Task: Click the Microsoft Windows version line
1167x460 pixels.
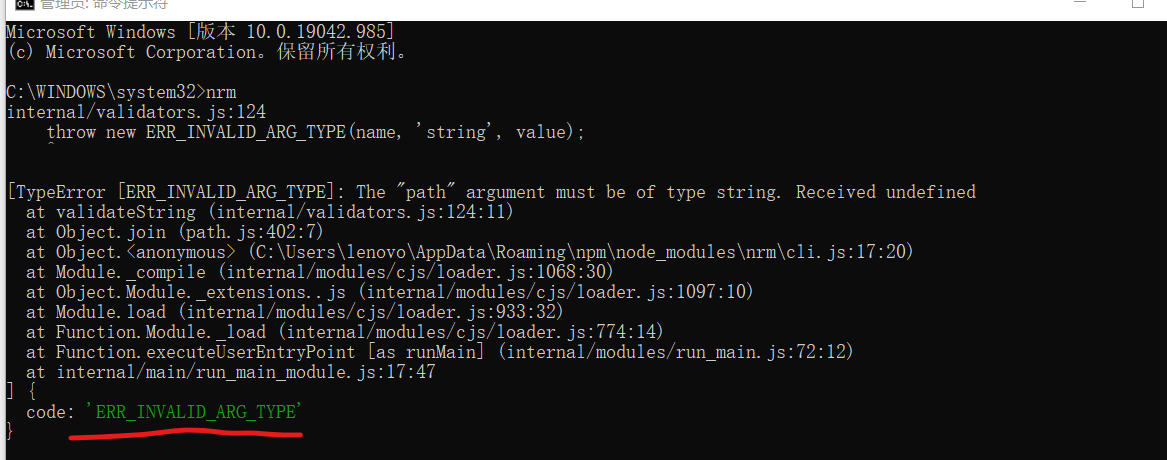Action: [x=200, y=32]
